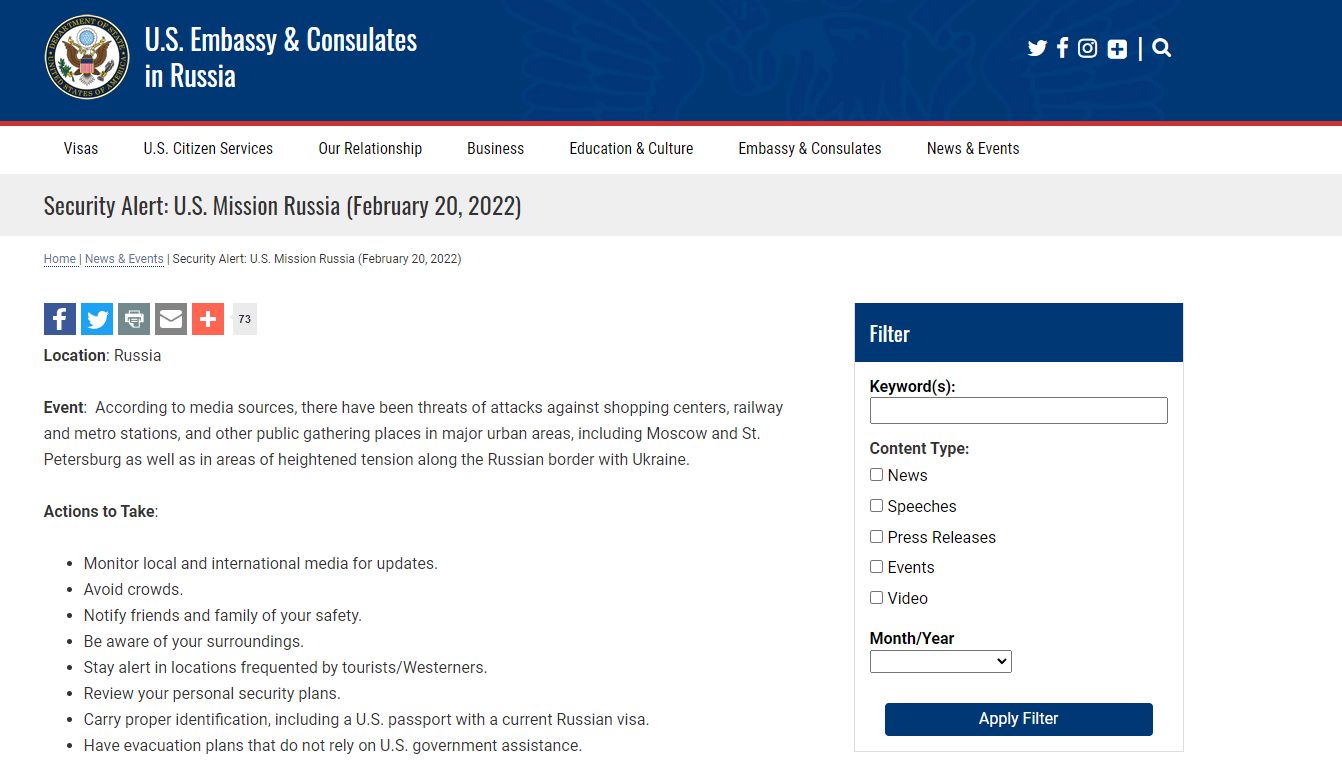Open the Twitter icon in header
Image resolution: width=1342 pixels, height=781 pixels.
tap(1037, 48)
